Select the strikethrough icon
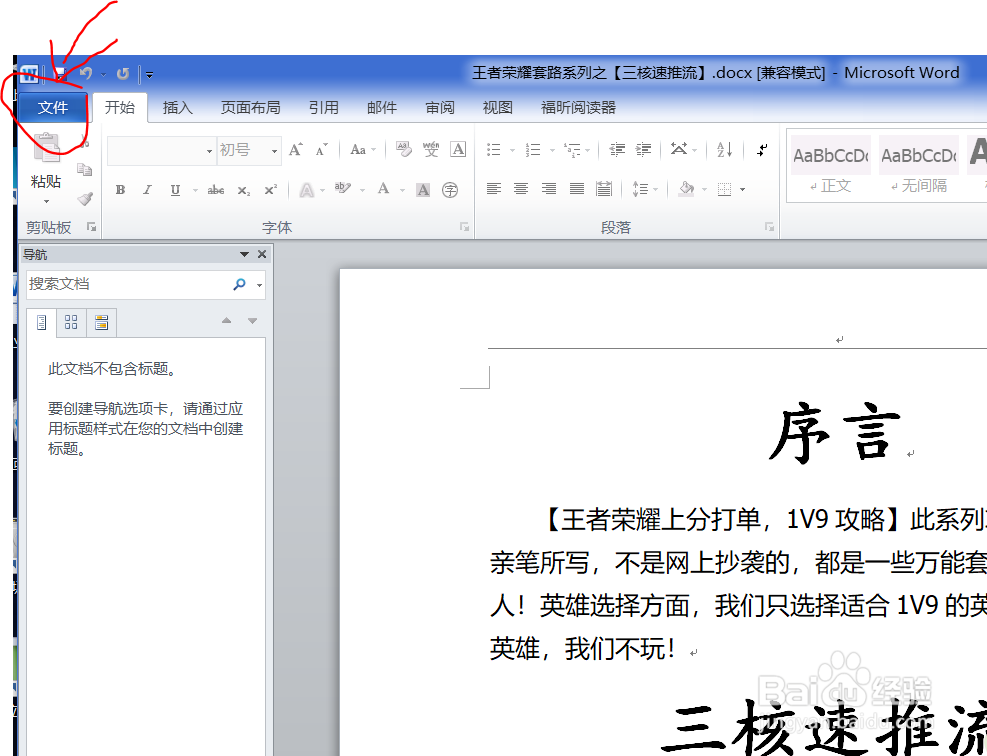 pos(216,190)
